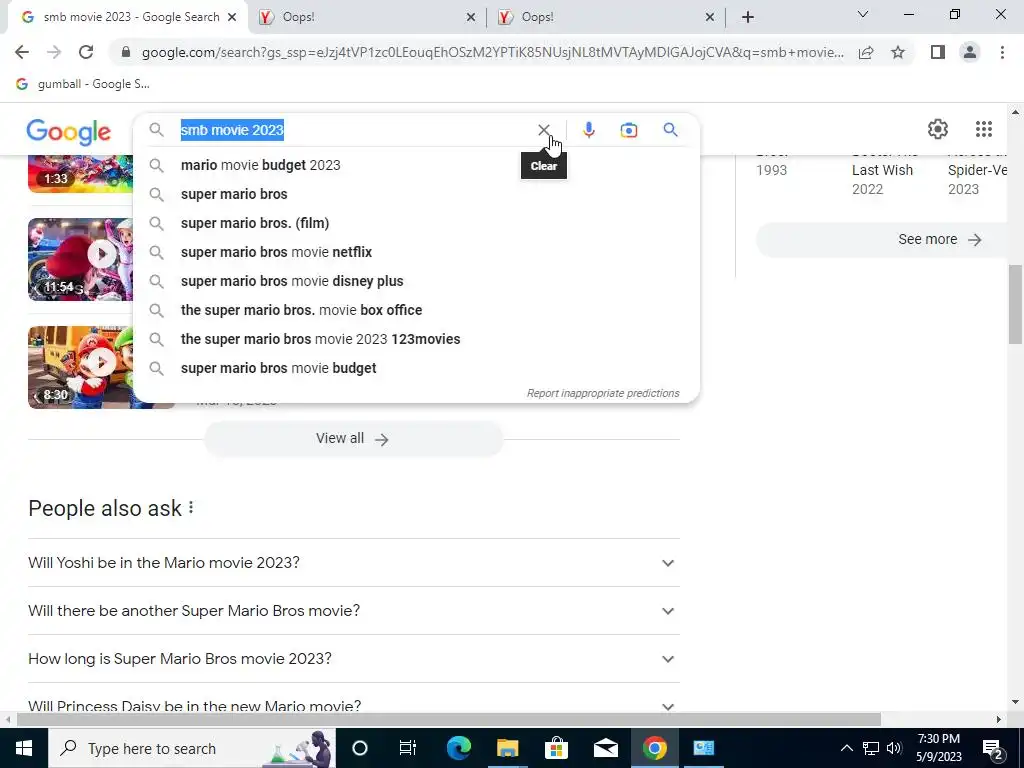Open Mail app from taskbar
1024x768 pixels.
point(605,748)
